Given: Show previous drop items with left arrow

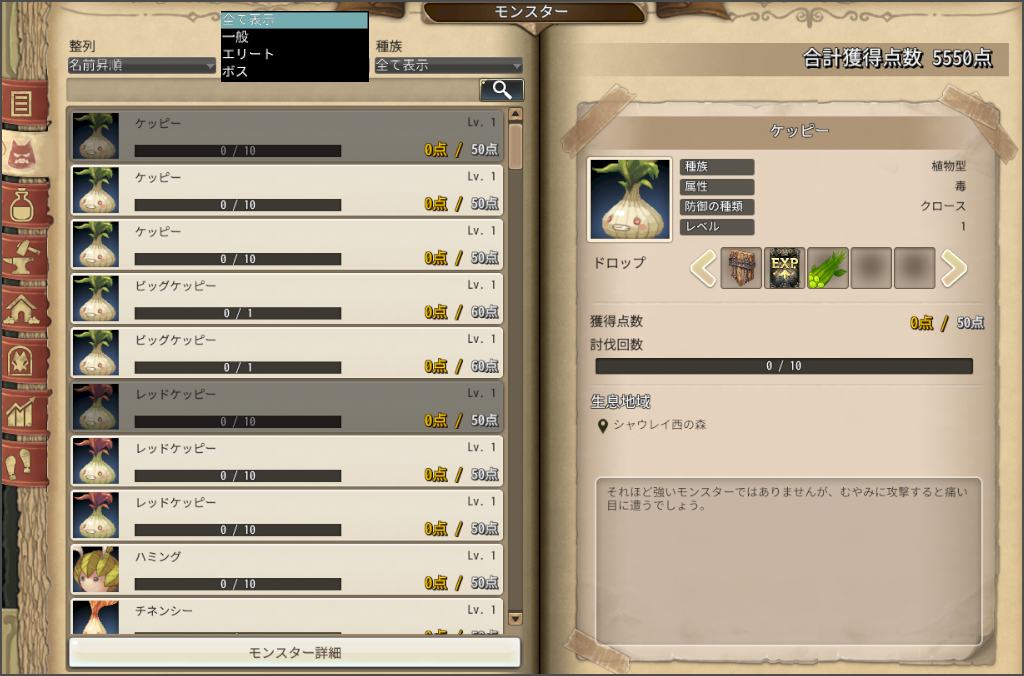Looking at the screenshot, I should tap(703, 268).
